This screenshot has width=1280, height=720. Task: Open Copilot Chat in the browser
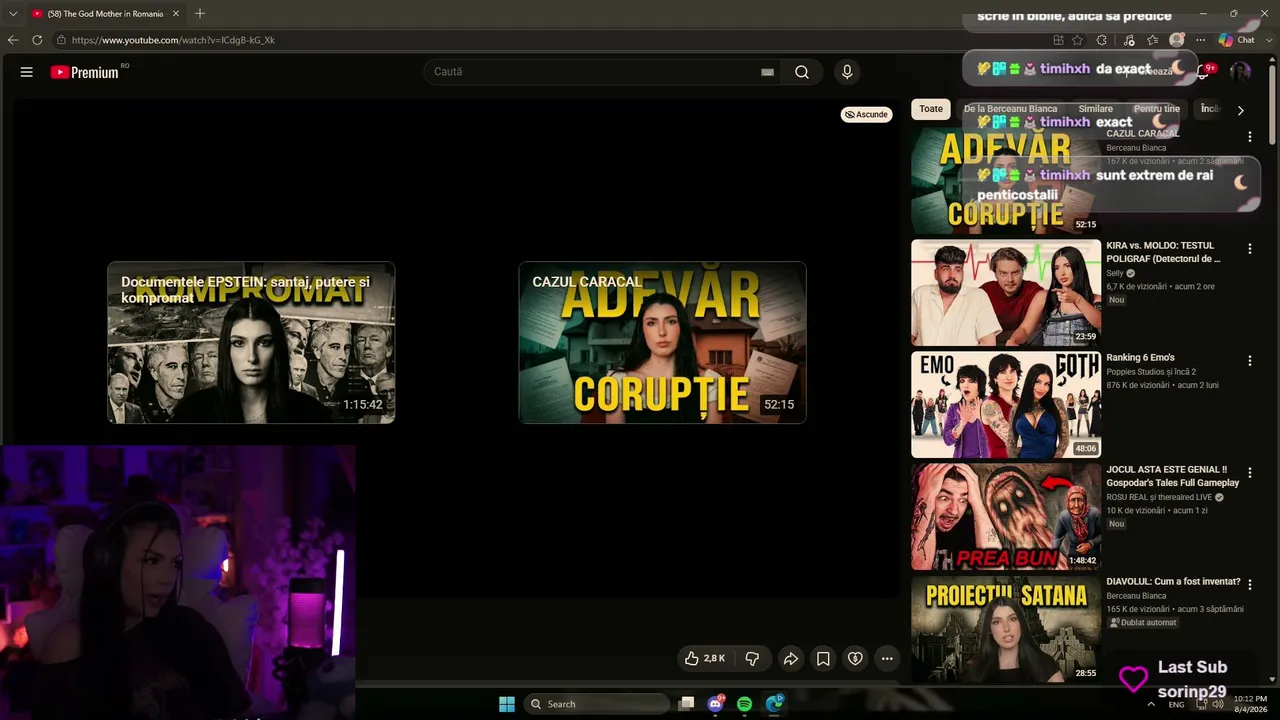click(x=1238, y=40)
